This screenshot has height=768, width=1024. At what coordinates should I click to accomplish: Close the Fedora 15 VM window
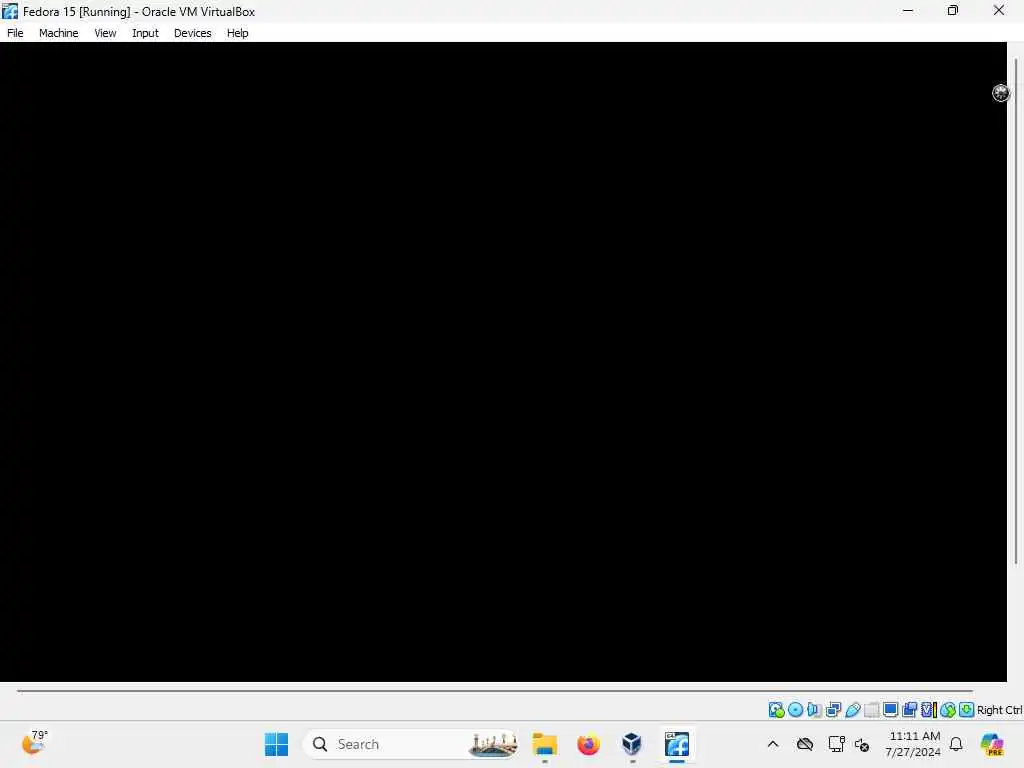click(x=999, y=10)
